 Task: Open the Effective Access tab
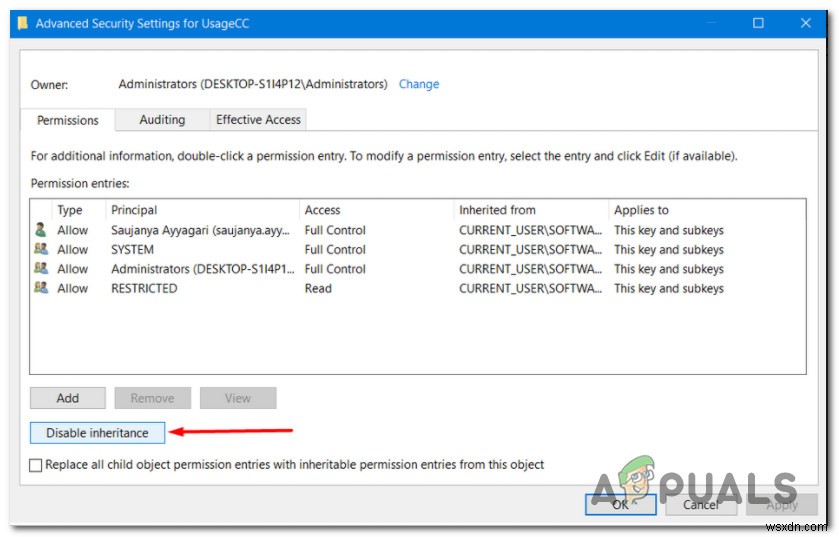click(x=258, y=120)
